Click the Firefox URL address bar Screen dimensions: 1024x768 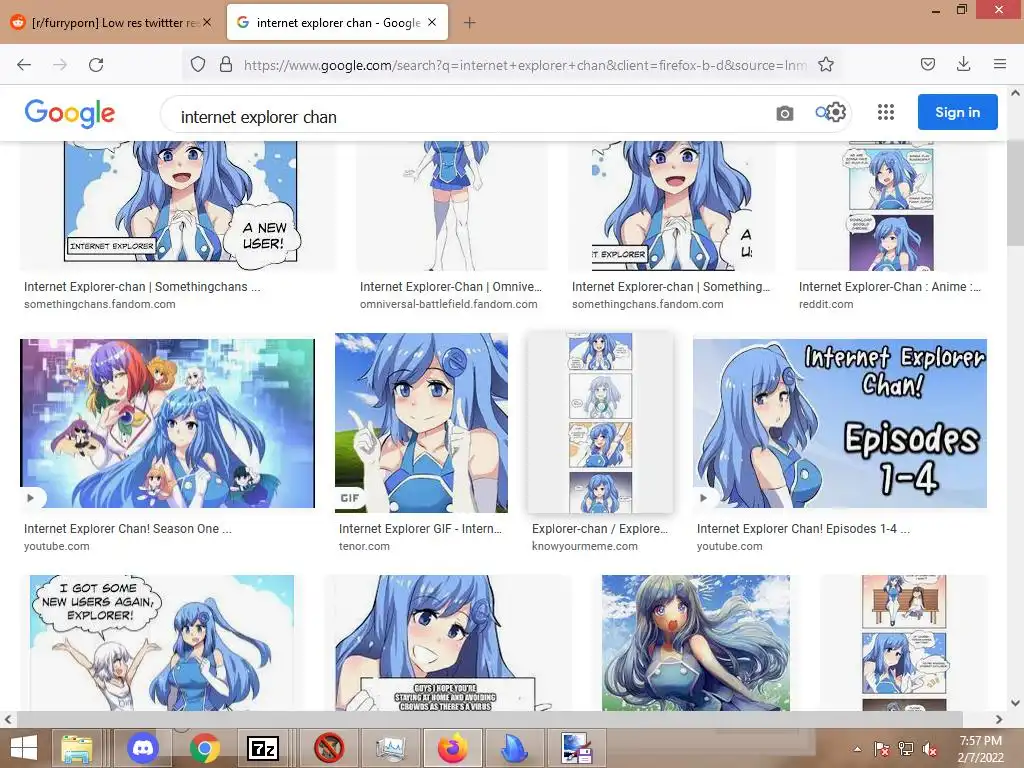tap(526, 65)
